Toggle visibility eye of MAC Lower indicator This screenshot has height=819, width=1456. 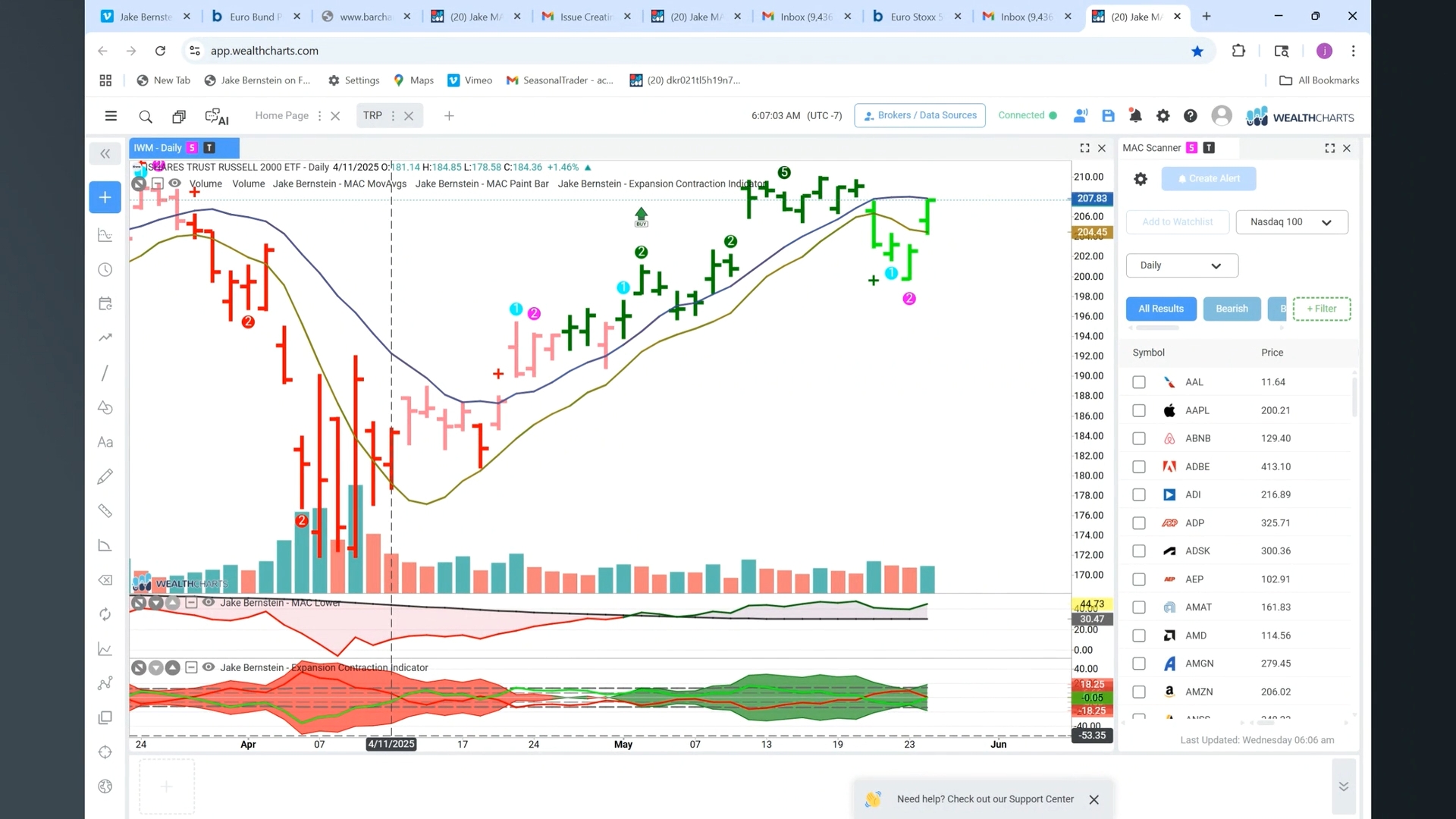point(208,602)
